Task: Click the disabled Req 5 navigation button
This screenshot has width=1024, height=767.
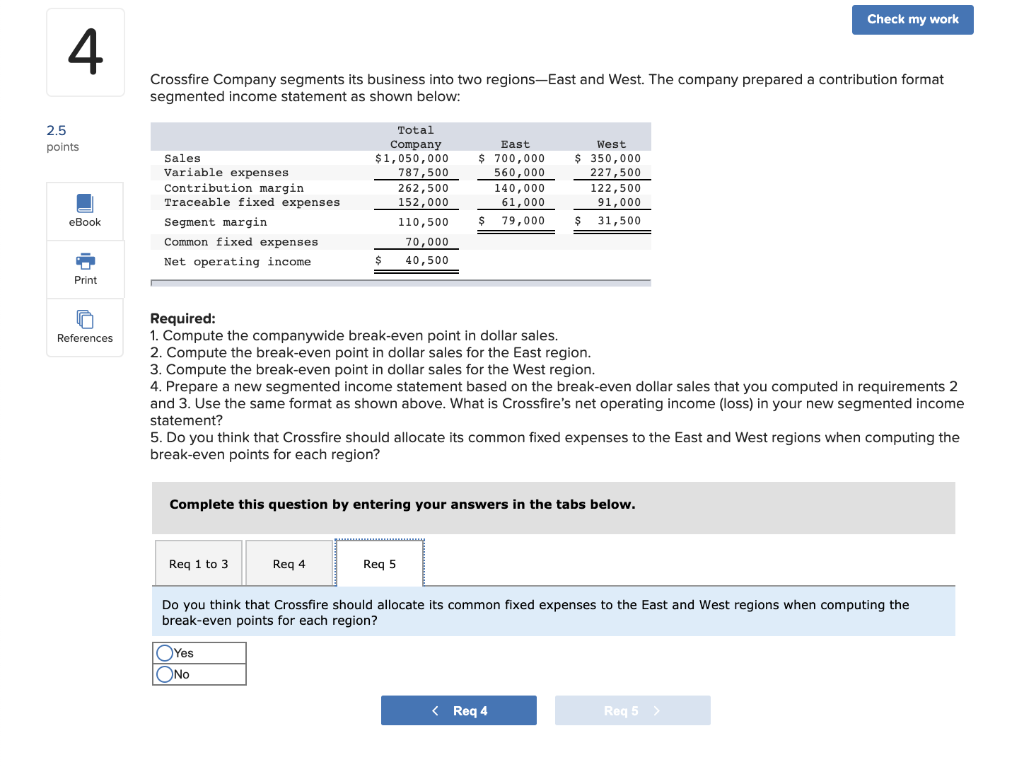Action: click(632, 710)
